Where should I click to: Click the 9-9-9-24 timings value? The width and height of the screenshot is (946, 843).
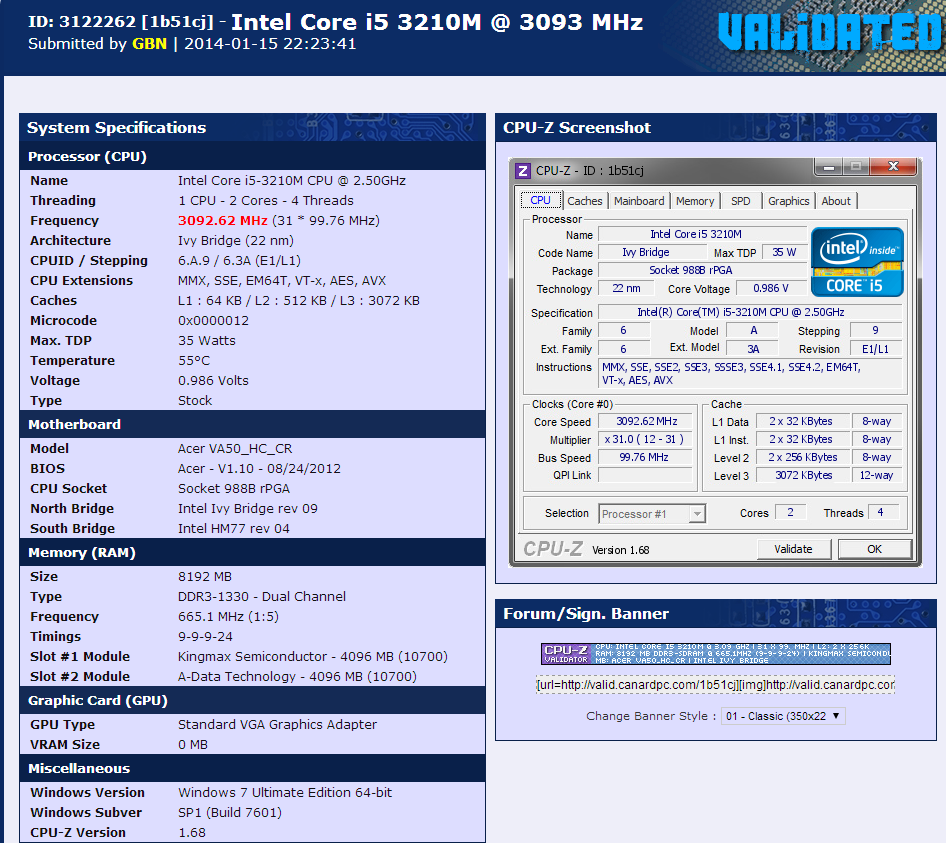205,637
